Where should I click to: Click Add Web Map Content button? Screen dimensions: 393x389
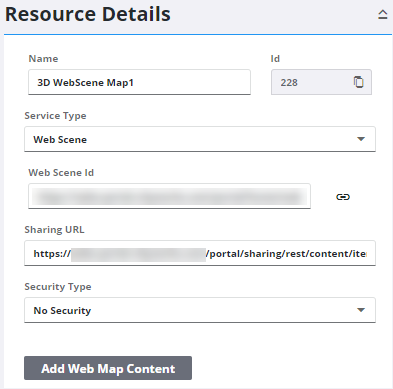click(108, 368)
